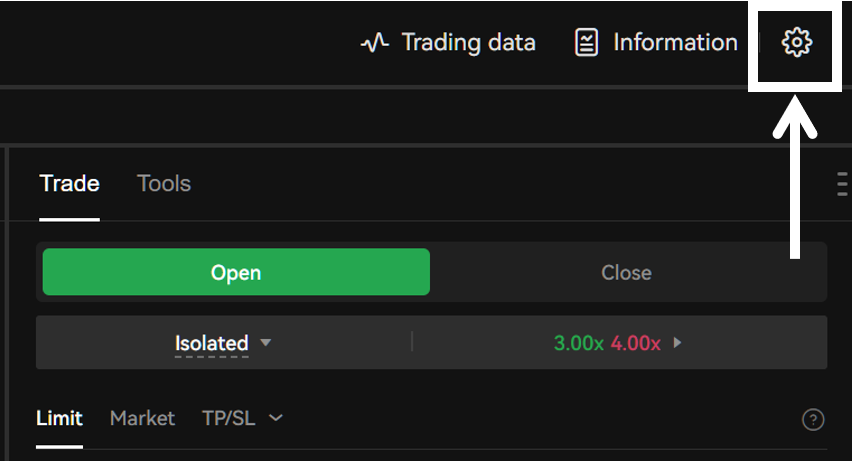Screen dimensions: 852x461
Task: Open the Information link
Action: coord(675,42)
